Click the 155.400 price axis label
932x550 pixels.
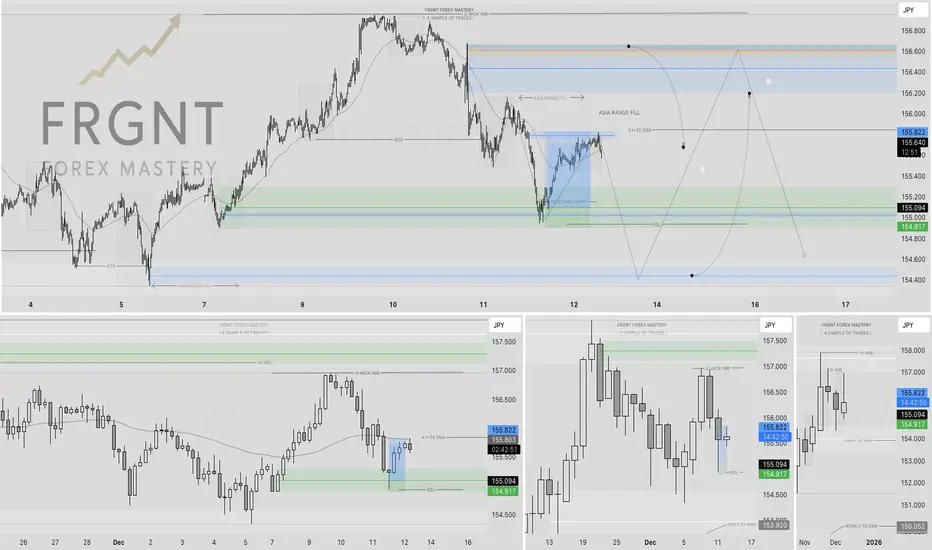[x=913, y=176]
